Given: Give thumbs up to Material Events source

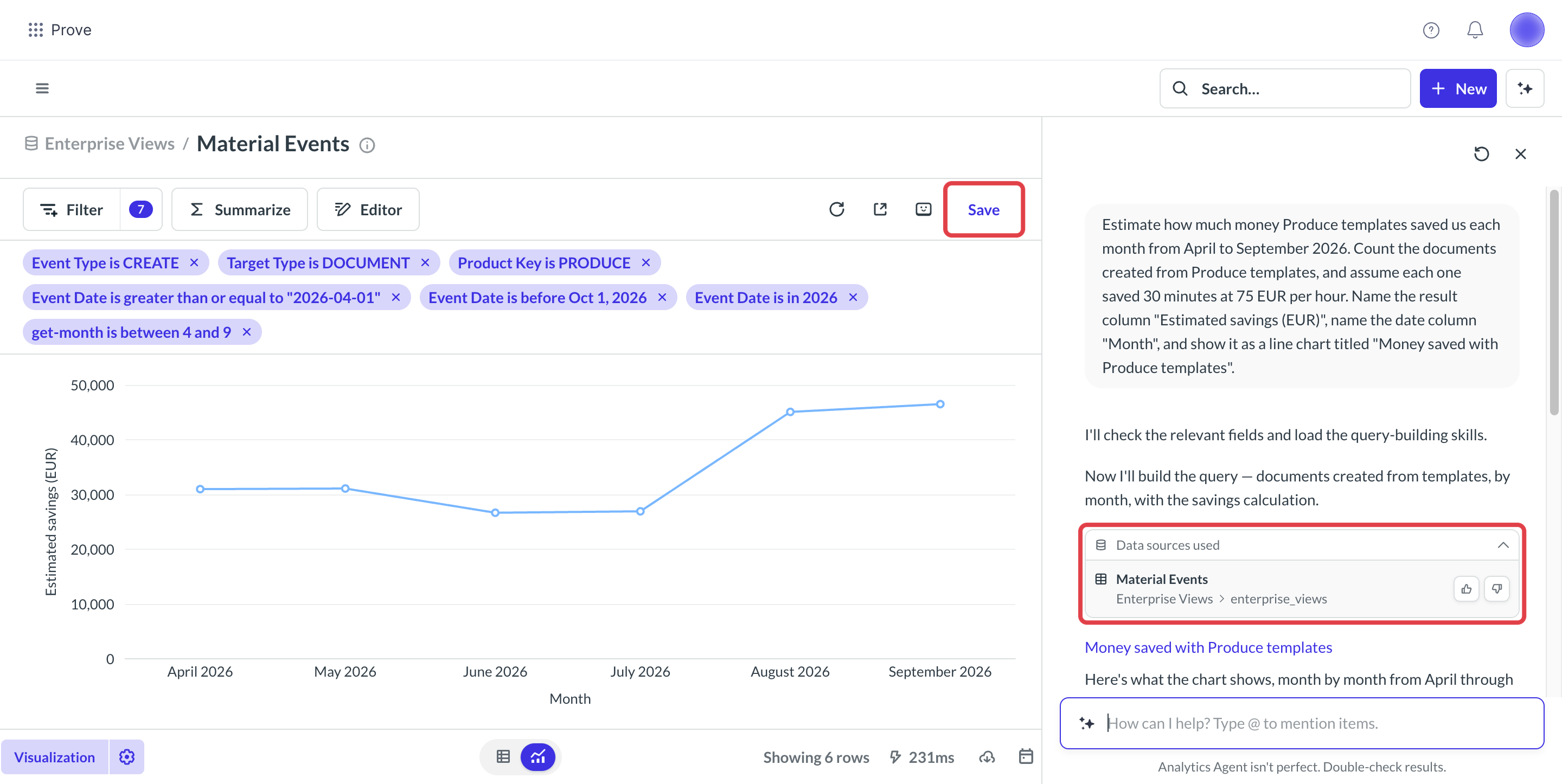Looking at the screenshot, I should 1465,589.
